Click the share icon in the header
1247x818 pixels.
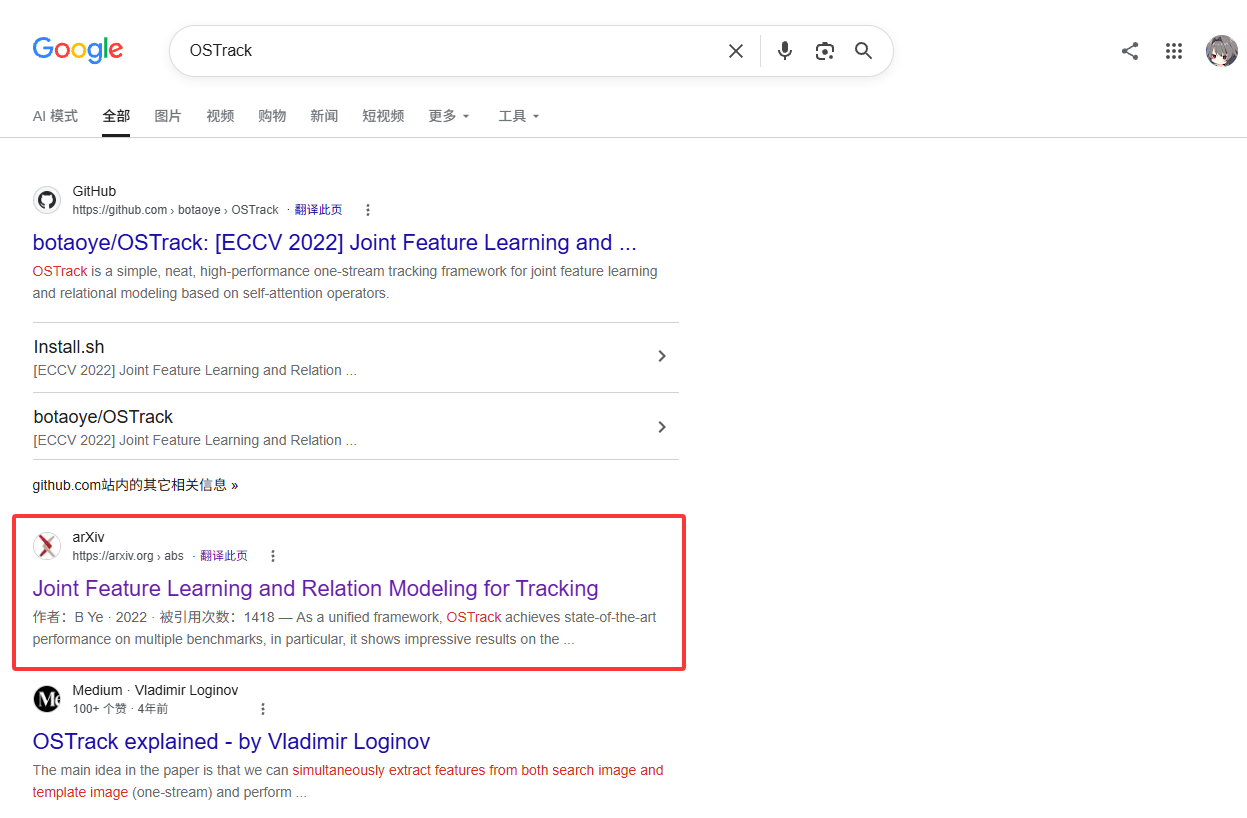[1130, 51]
